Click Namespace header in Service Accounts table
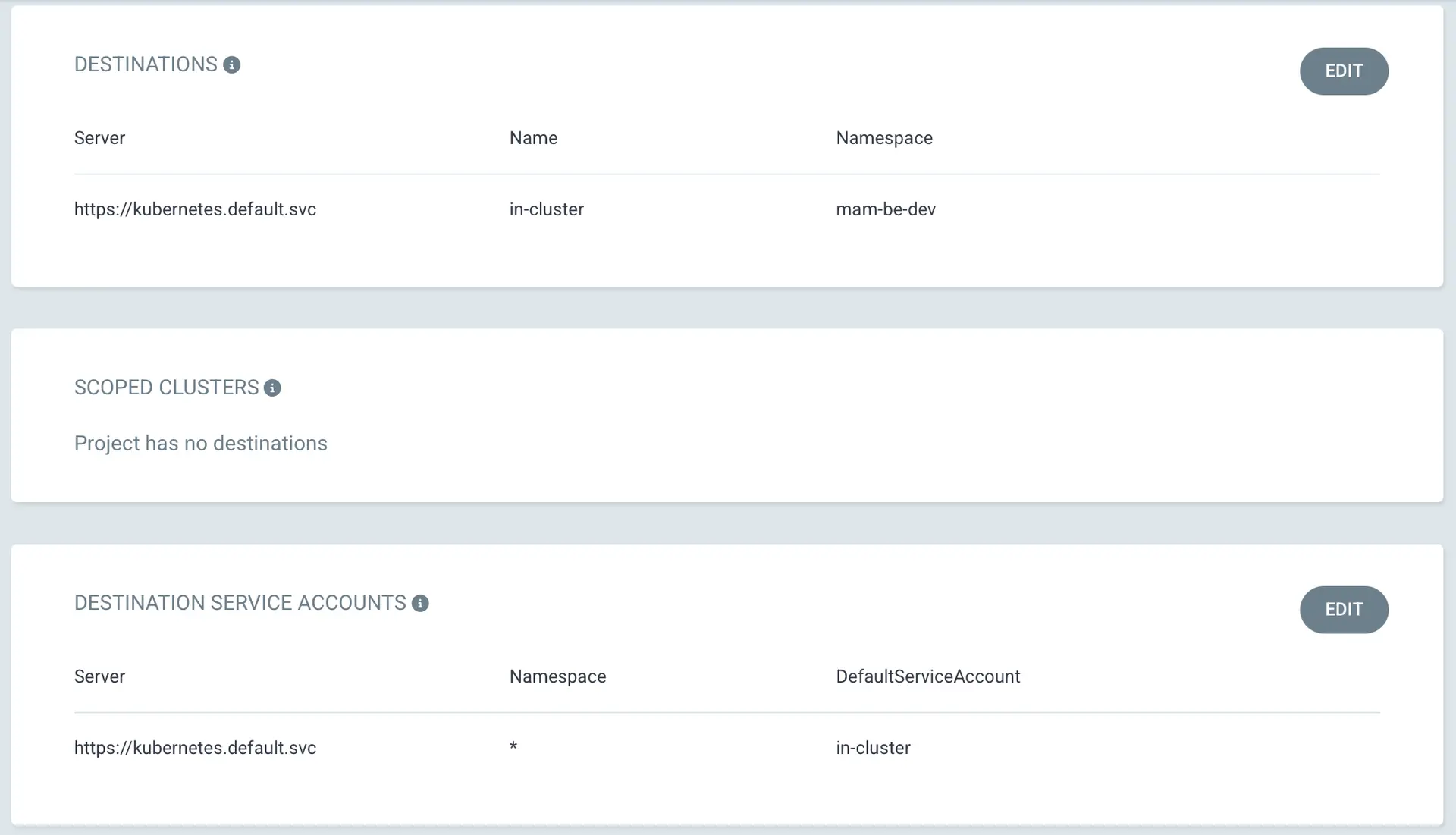1456x835 pixels. tap(557, 676)
